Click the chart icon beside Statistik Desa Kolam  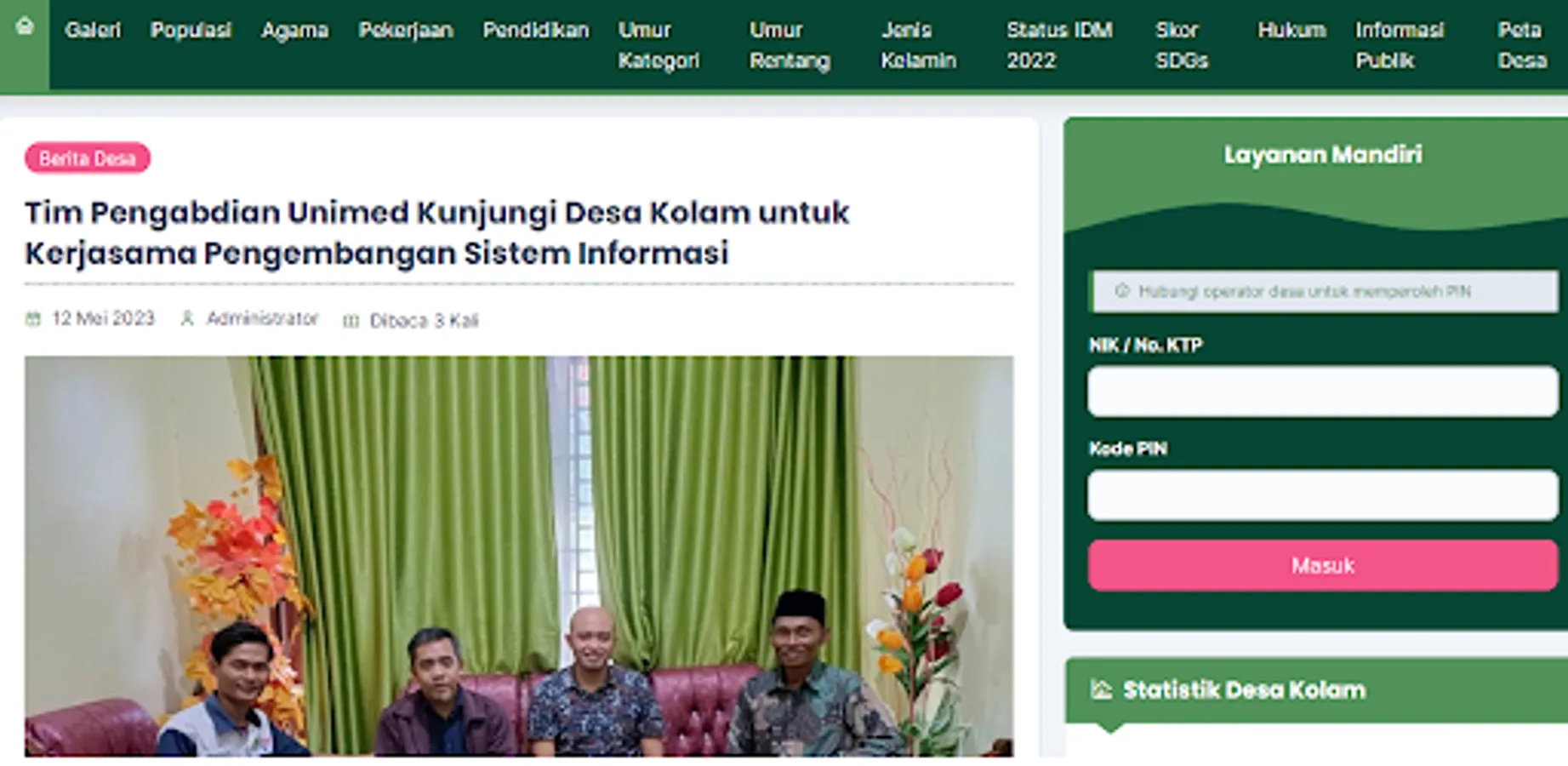(x=1102, y=689)
